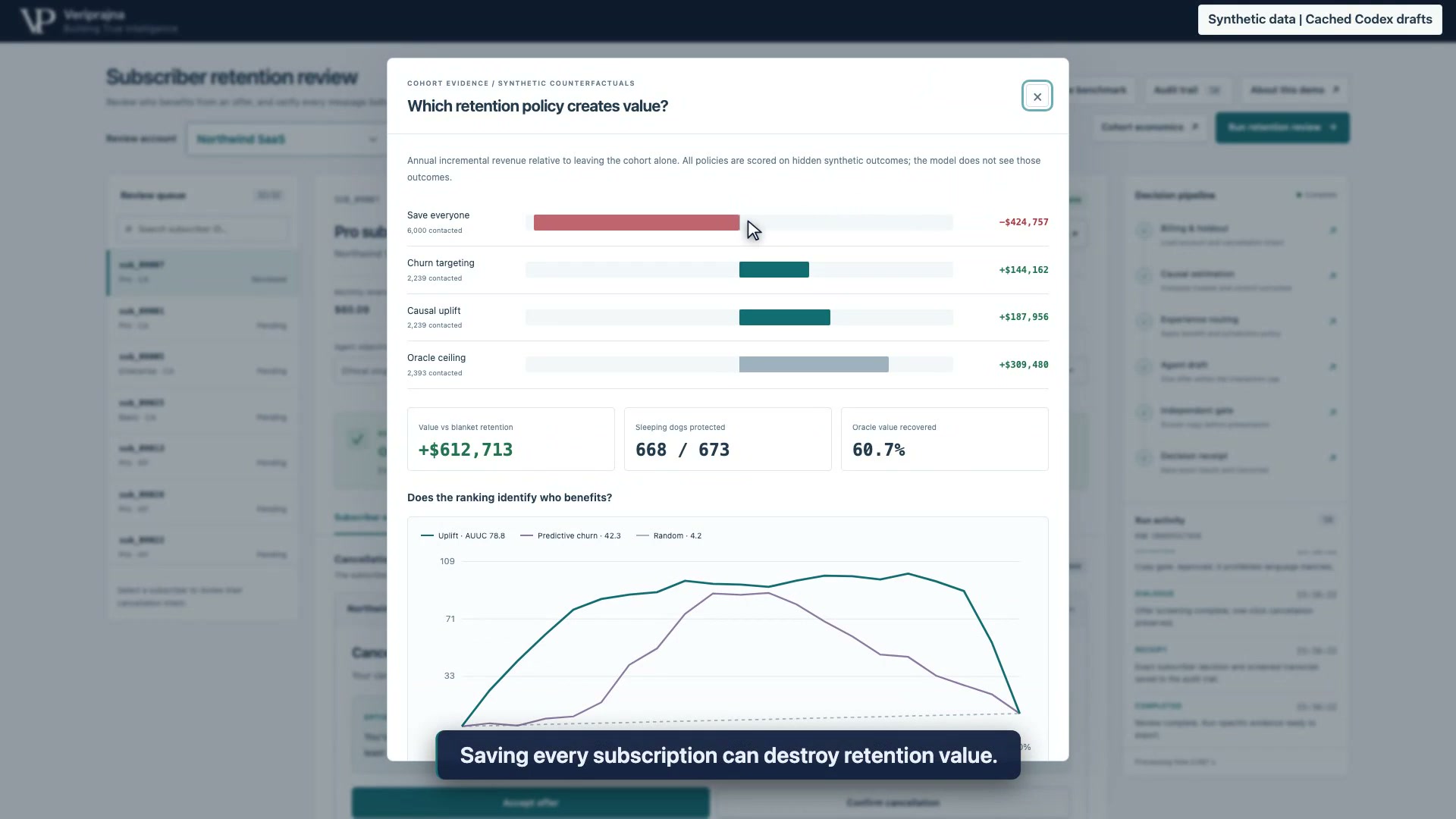Click the +$309,480 value
This screenshot has width=1456, height=819.
coord(1024,365)
